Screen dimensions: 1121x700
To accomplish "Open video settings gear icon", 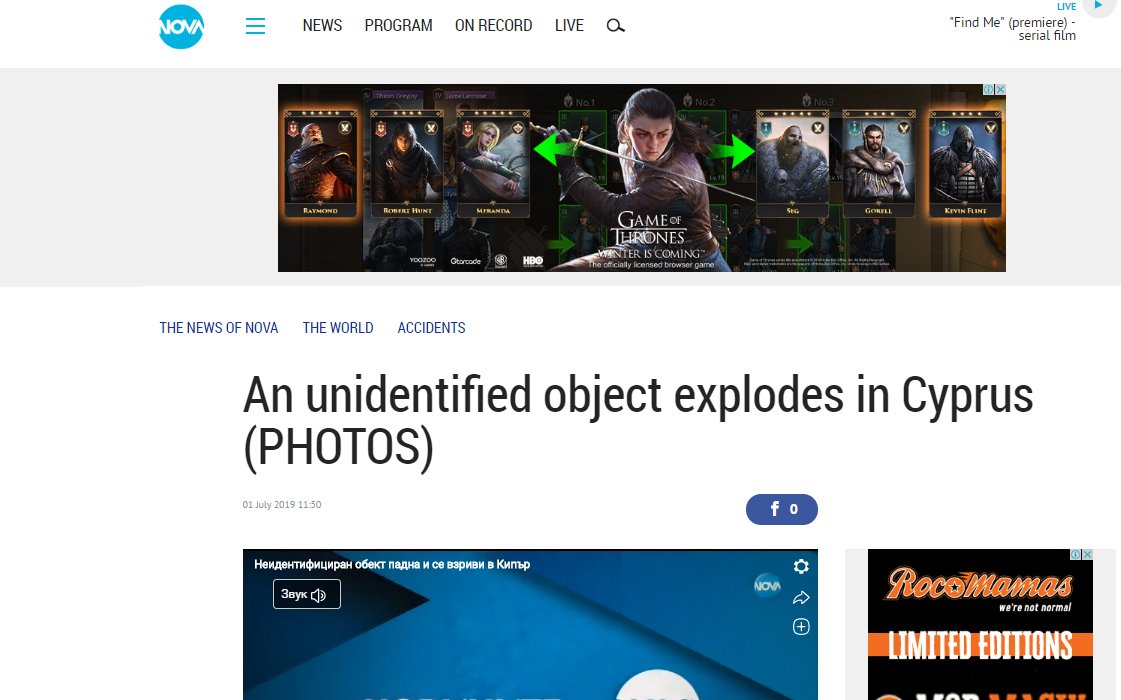I will pos(801,566).
